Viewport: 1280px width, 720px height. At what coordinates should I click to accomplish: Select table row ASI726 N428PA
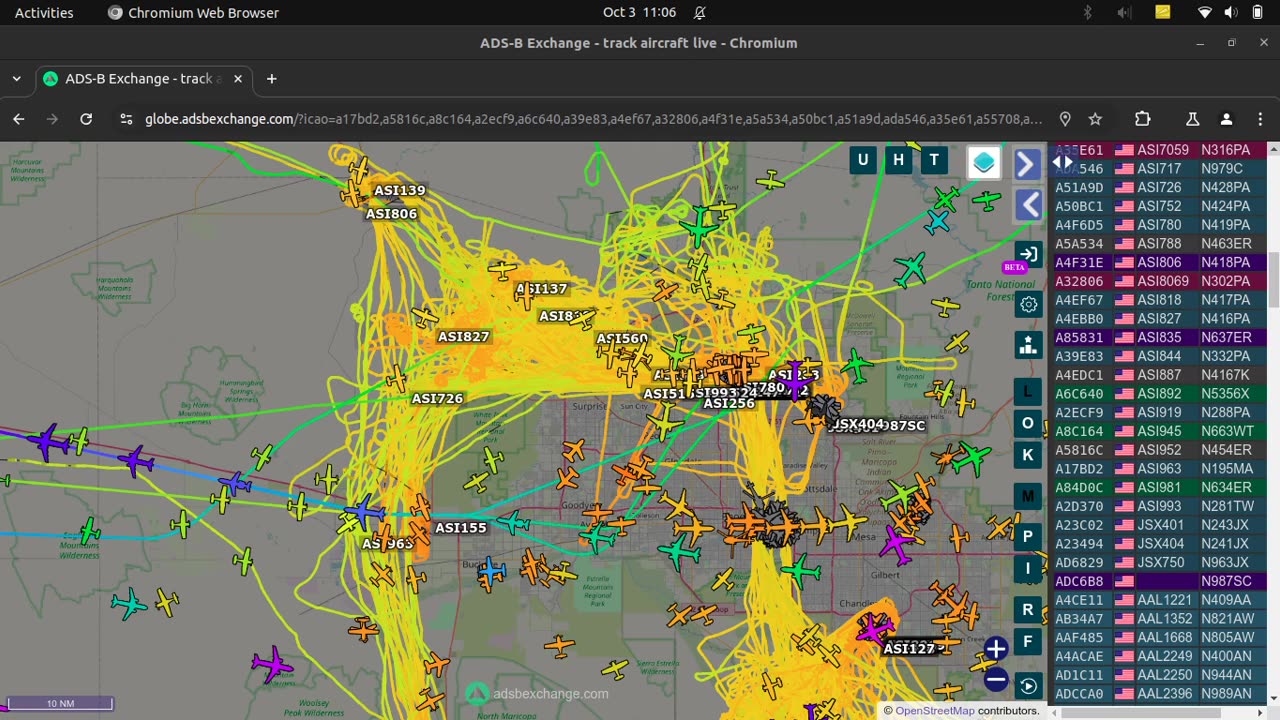click(x=1160, y=187)
